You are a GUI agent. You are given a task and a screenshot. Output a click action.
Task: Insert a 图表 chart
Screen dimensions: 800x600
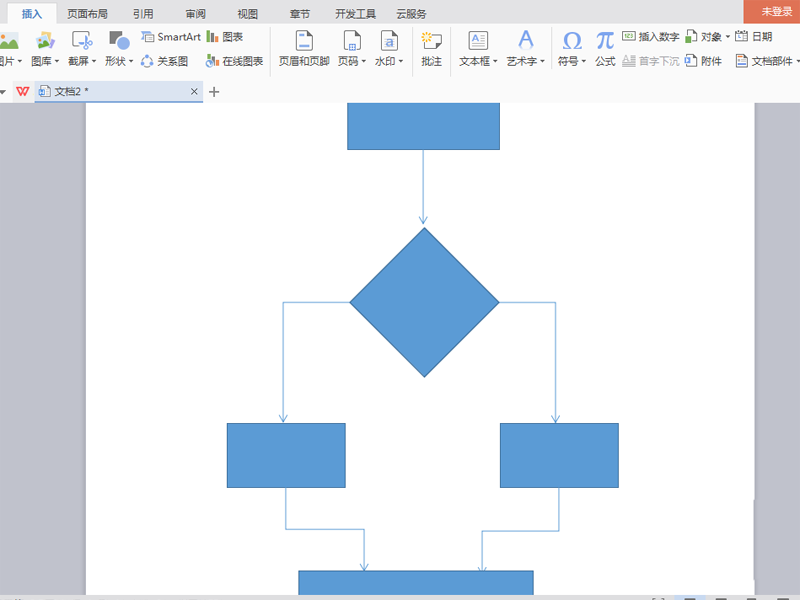click(225, 37)
